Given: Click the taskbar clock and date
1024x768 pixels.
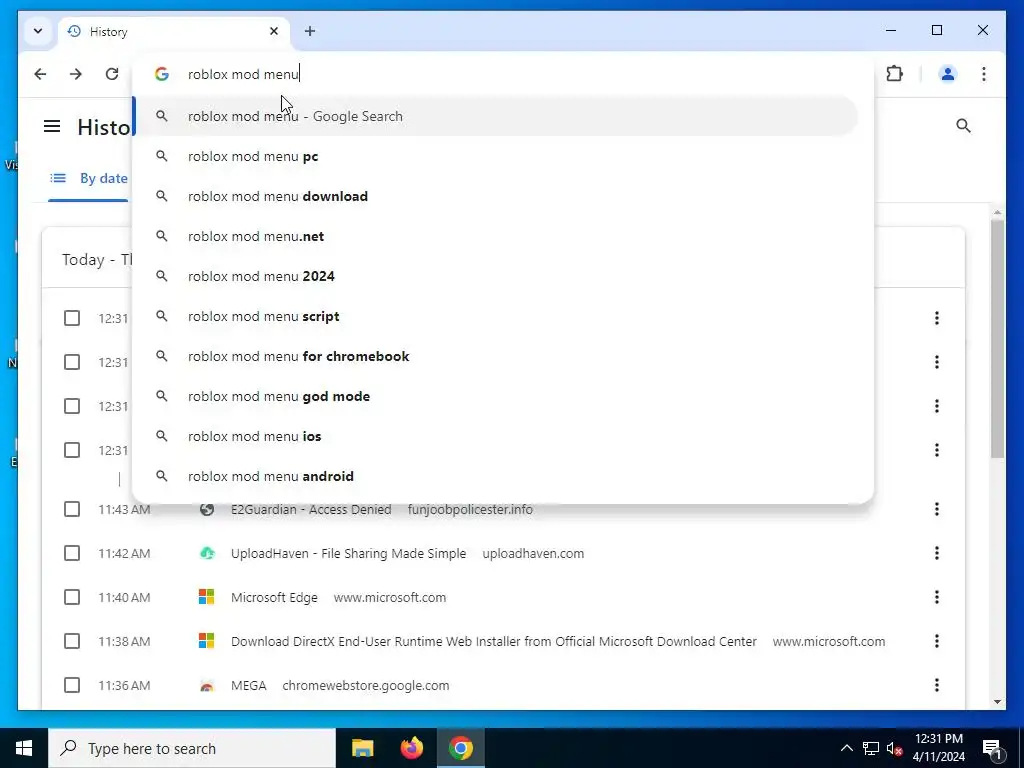Looking at the screenshot, I should click(938, 748).
